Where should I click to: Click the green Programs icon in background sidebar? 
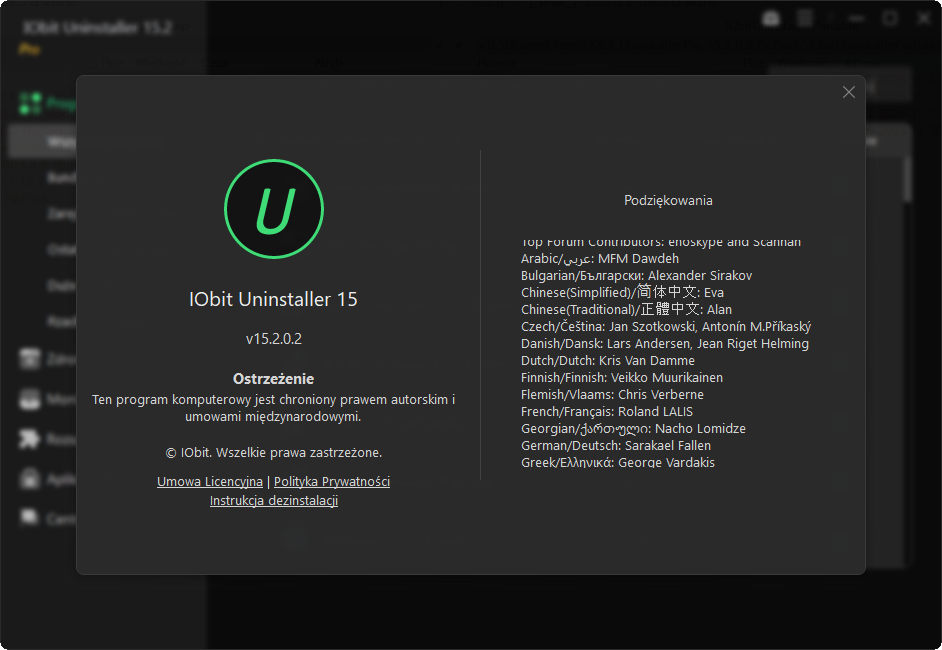click(x=30, y=103)
